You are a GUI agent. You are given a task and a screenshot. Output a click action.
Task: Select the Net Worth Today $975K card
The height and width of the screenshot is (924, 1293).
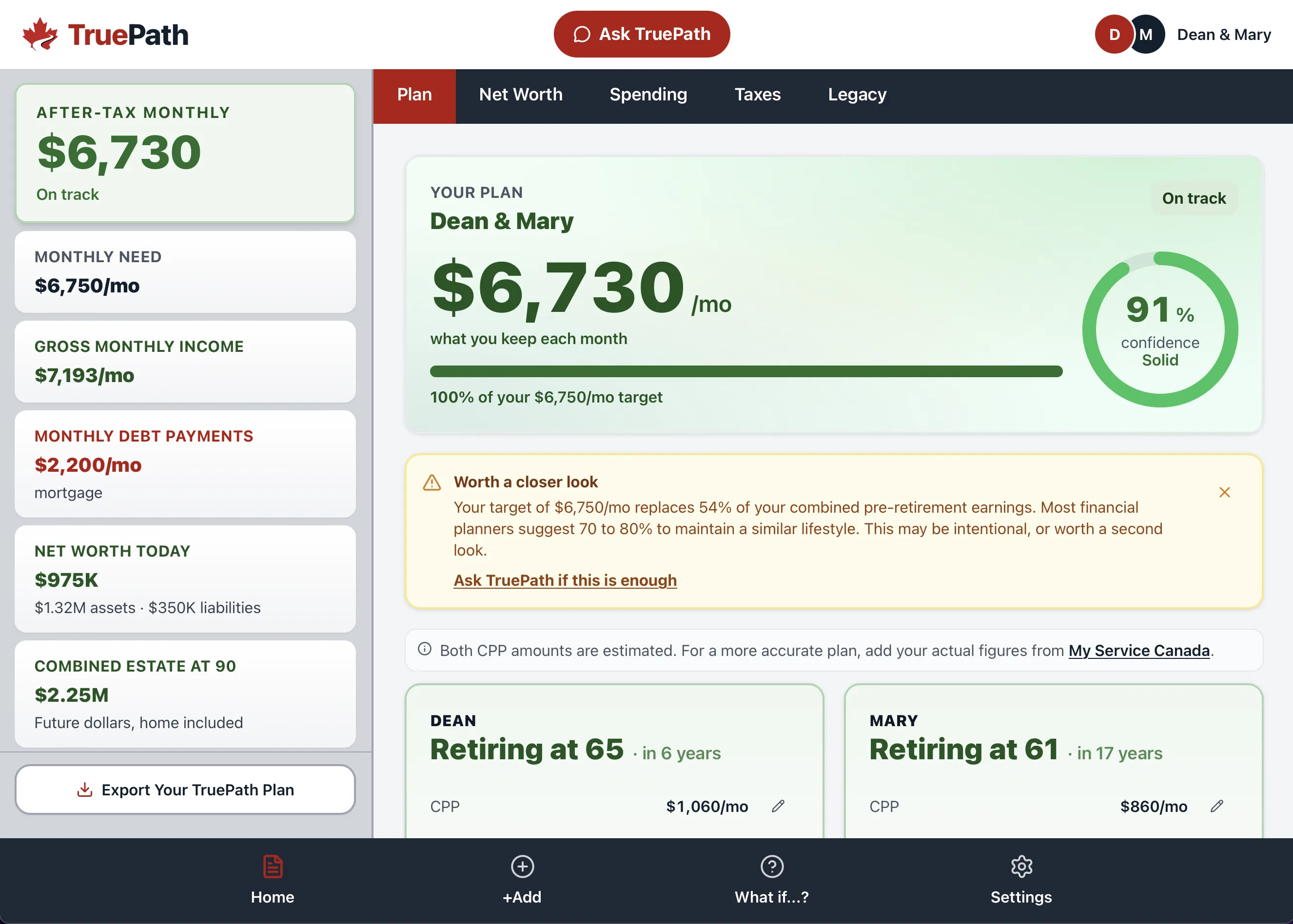[185, 579]
